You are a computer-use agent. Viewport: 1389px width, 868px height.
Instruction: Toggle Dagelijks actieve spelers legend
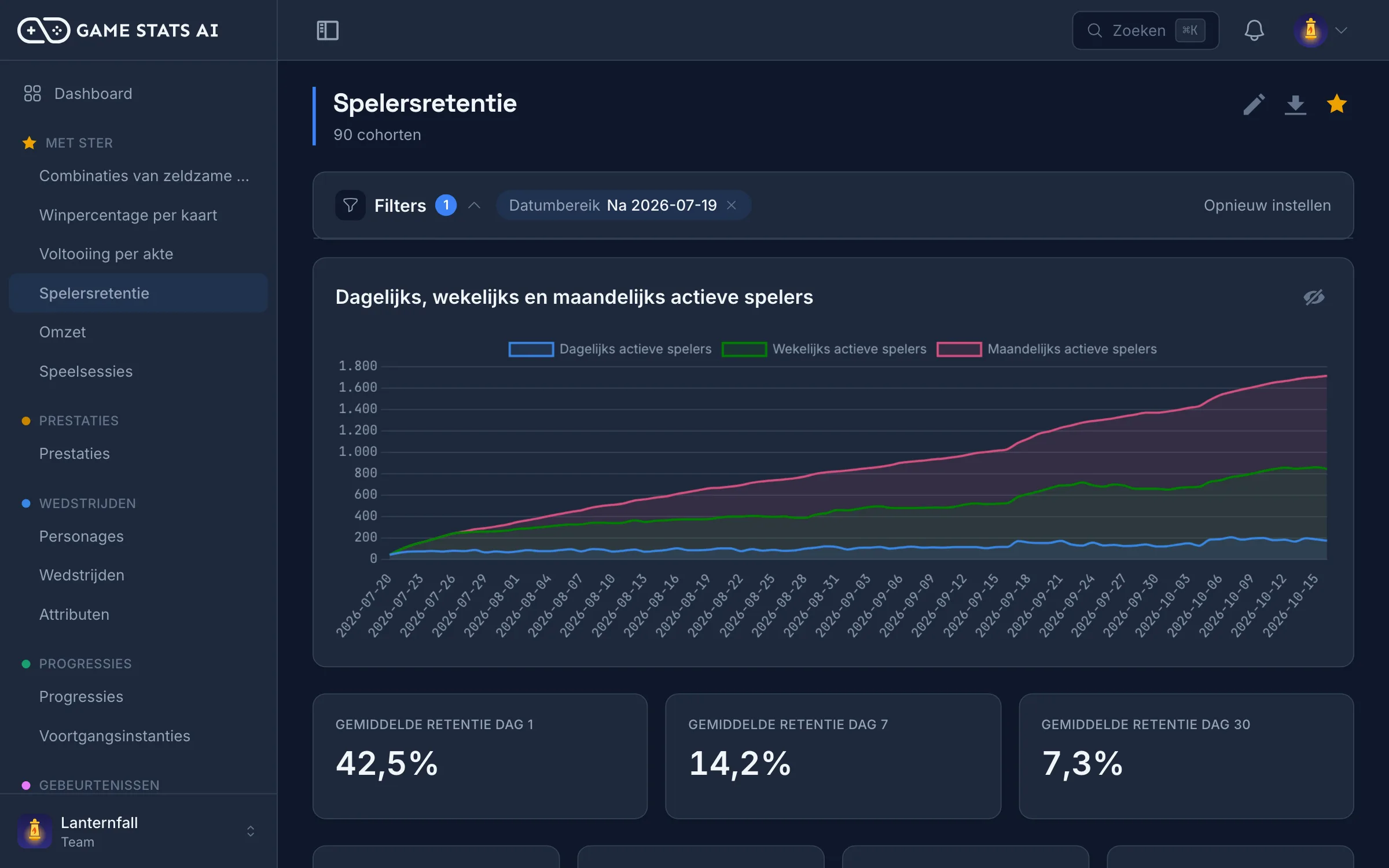pos(609,349)
